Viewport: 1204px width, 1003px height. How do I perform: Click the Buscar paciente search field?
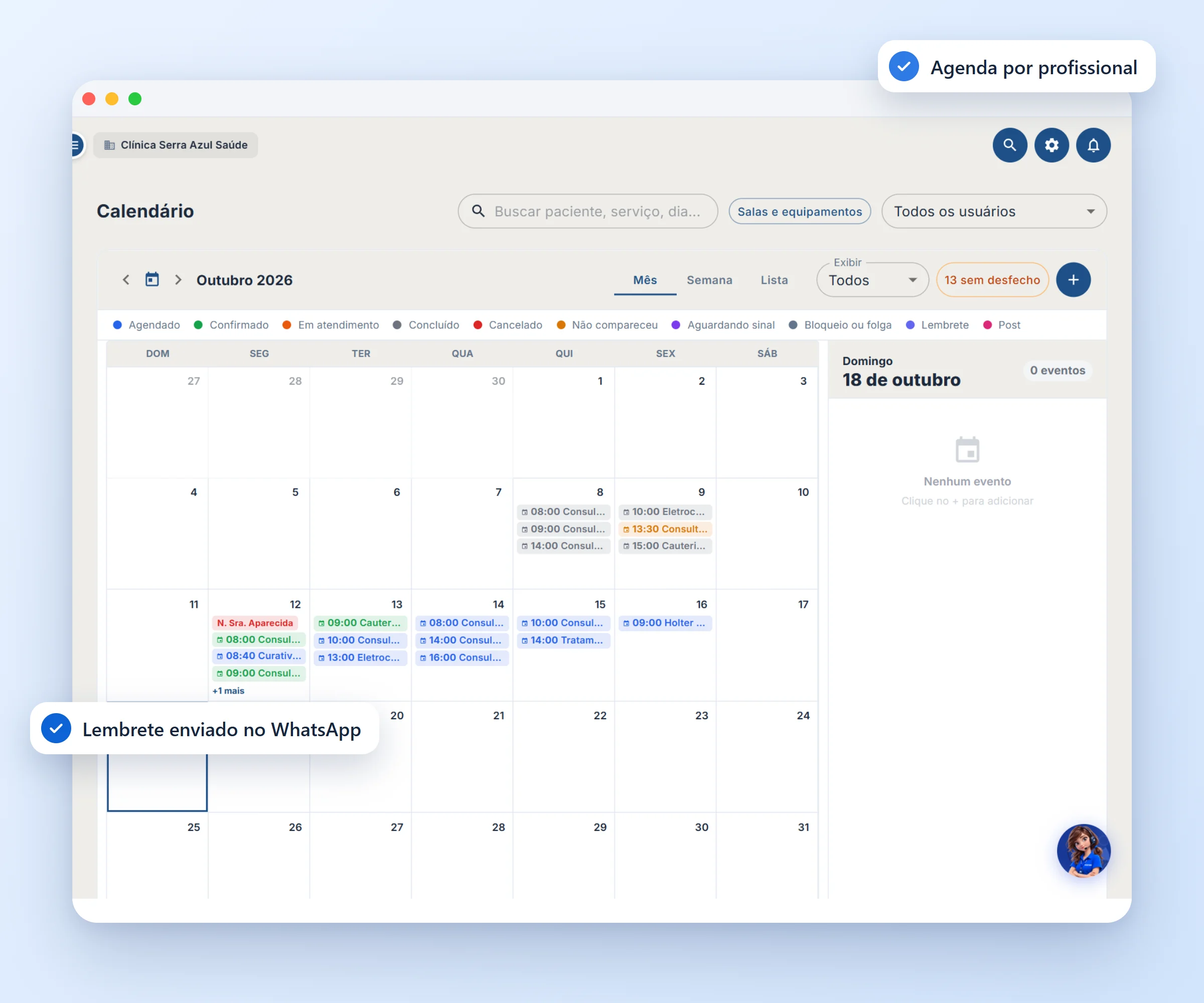point(587,211)
